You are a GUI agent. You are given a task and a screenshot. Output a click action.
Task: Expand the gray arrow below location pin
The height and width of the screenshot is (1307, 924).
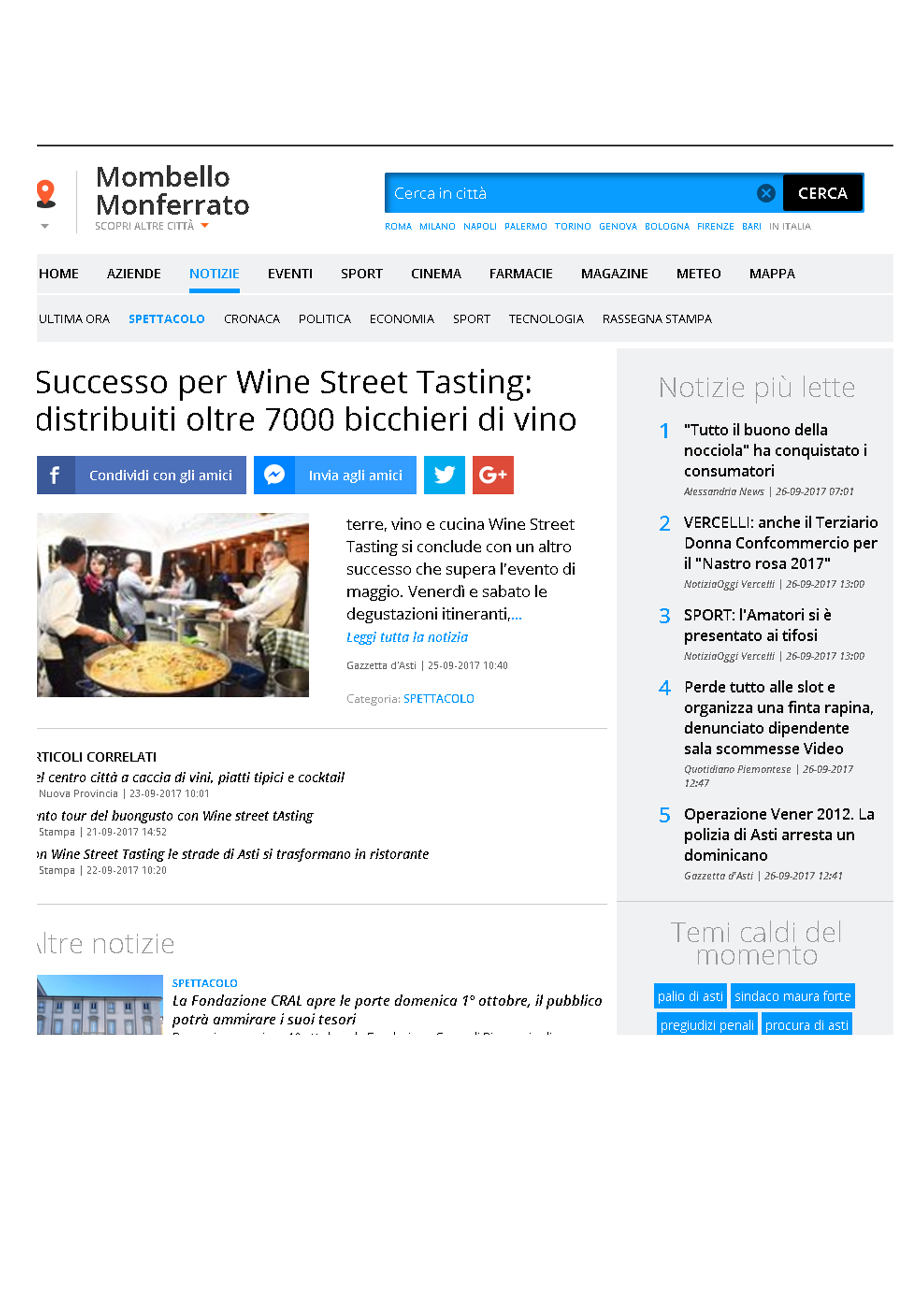[45, 227]
